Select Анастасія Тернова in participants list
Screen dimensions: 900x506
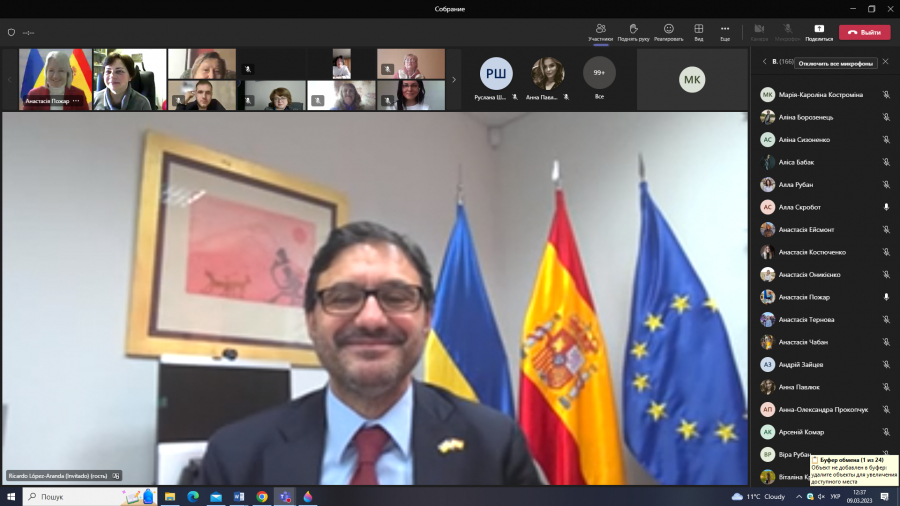point(825,320)
